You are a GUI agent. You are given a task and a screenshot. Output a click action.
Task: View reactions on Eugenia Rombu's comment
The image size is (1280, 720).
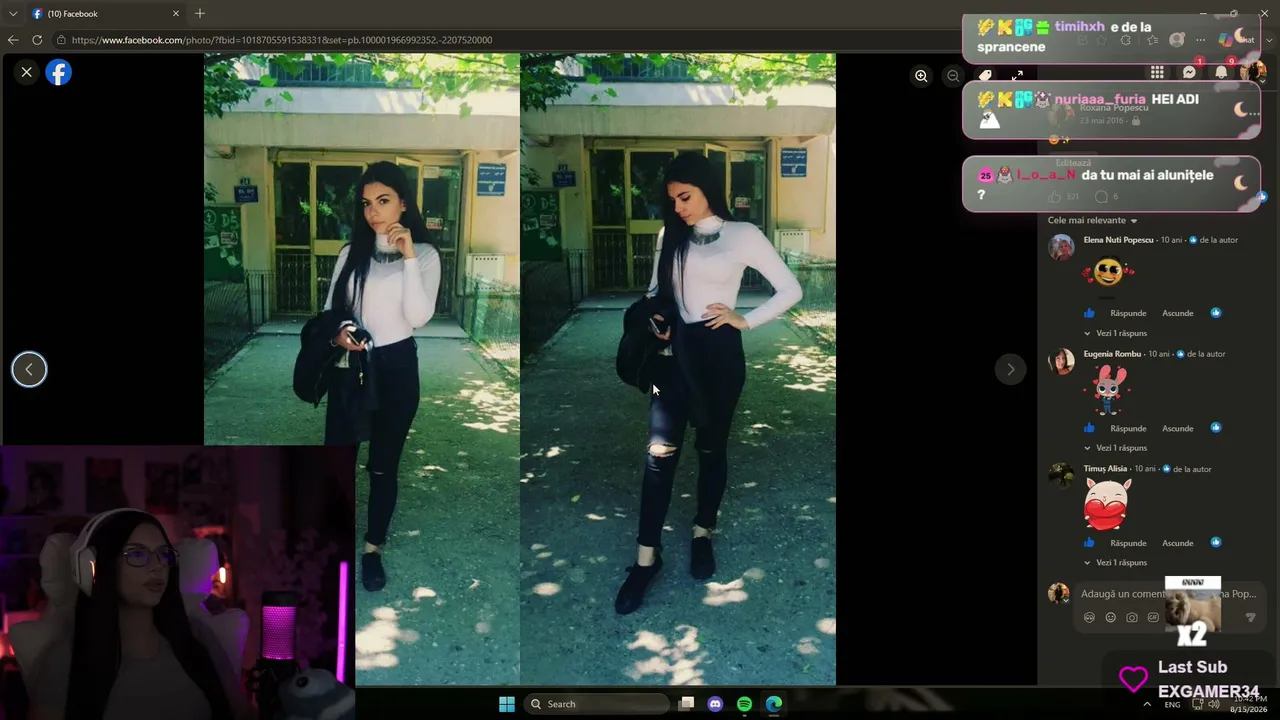[x=1216, y=428]
